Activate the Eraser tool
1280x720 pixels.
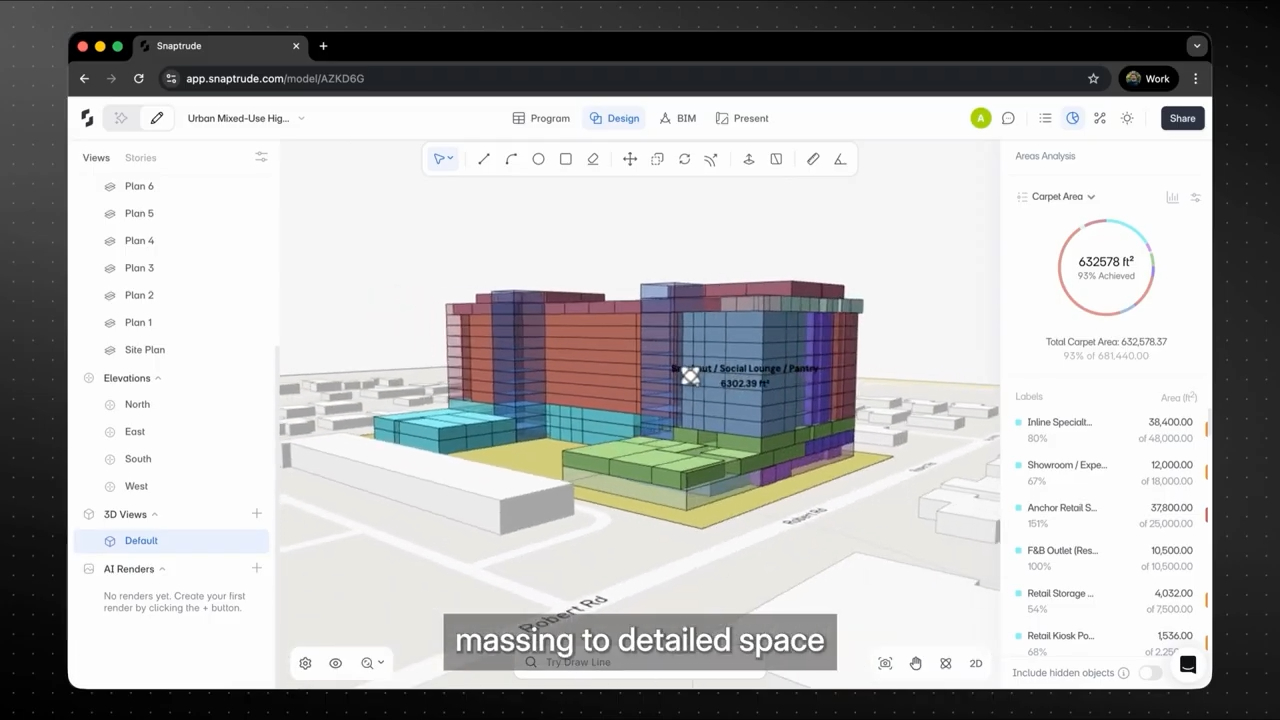pos(593,159)
